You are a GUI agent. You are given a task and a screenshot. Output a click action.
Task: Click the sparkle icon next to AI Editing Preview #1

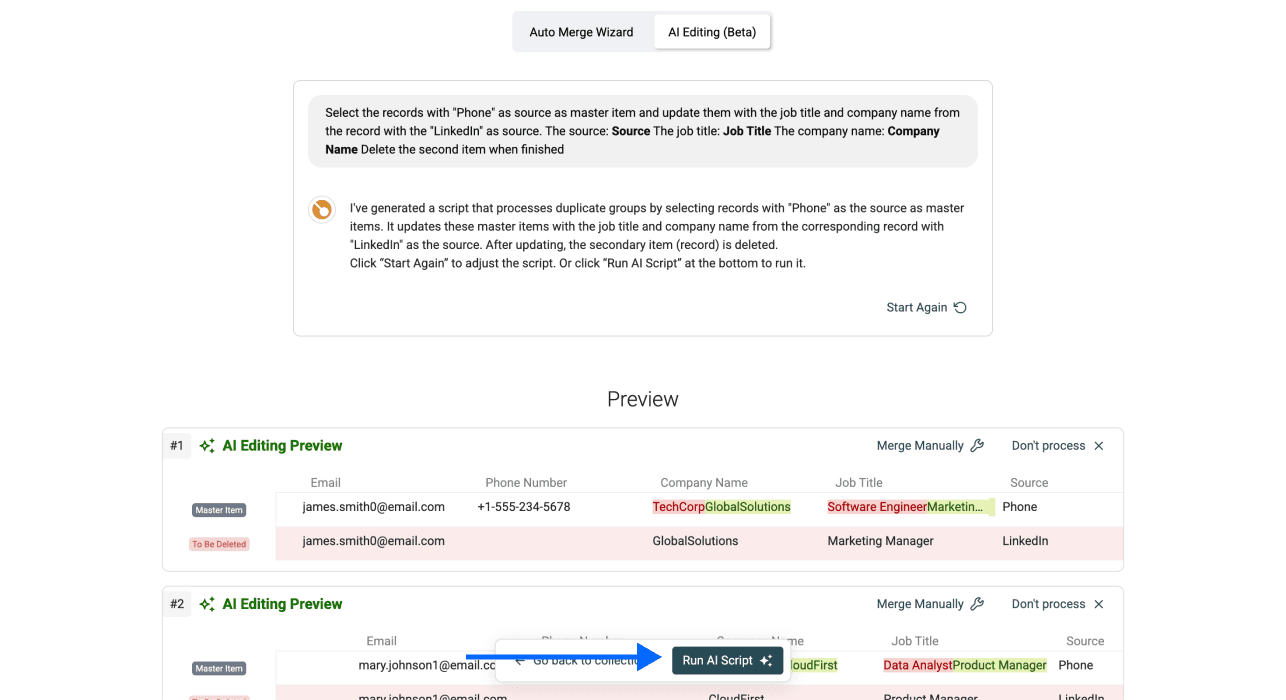207,445
